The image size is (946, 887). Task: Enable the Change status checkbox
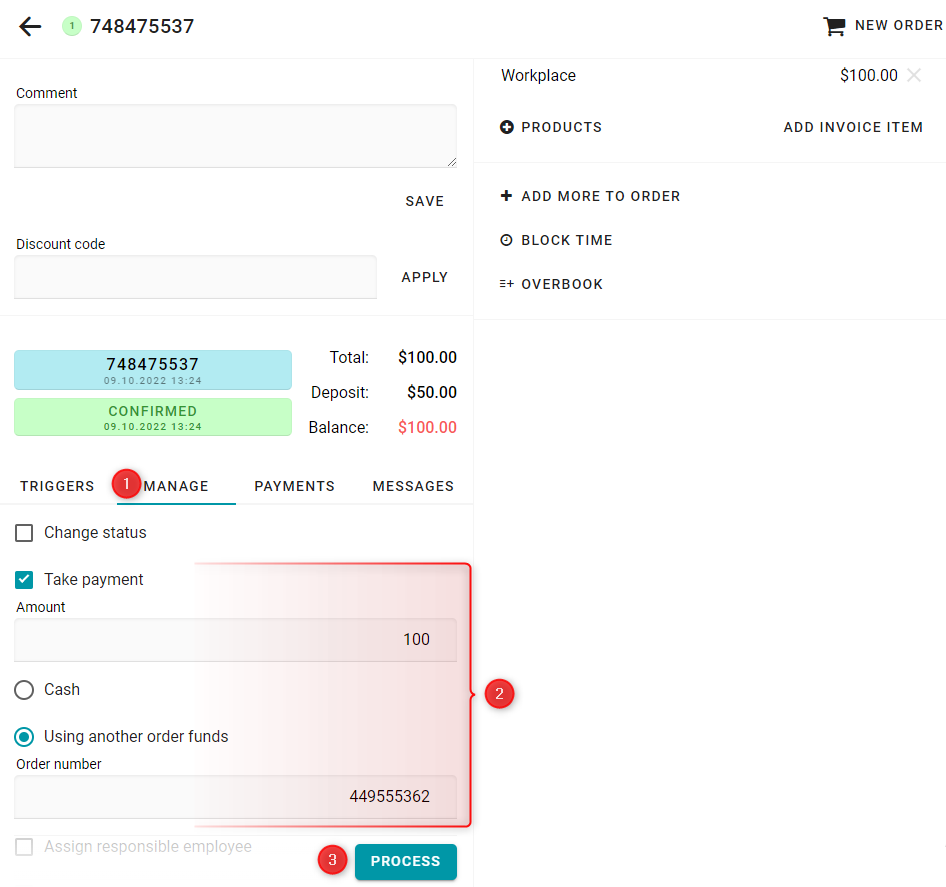24,533
